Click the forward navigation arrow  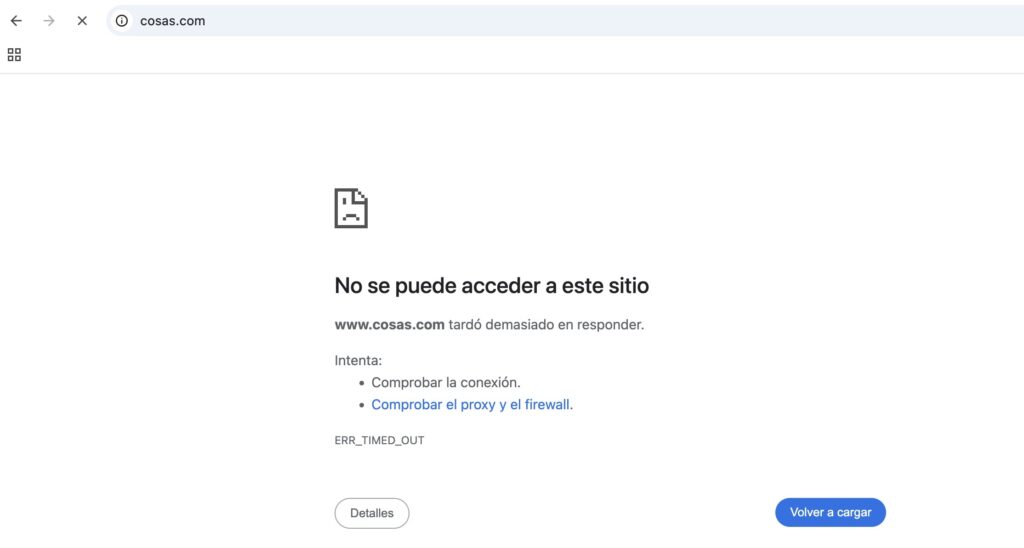point(49,21)
